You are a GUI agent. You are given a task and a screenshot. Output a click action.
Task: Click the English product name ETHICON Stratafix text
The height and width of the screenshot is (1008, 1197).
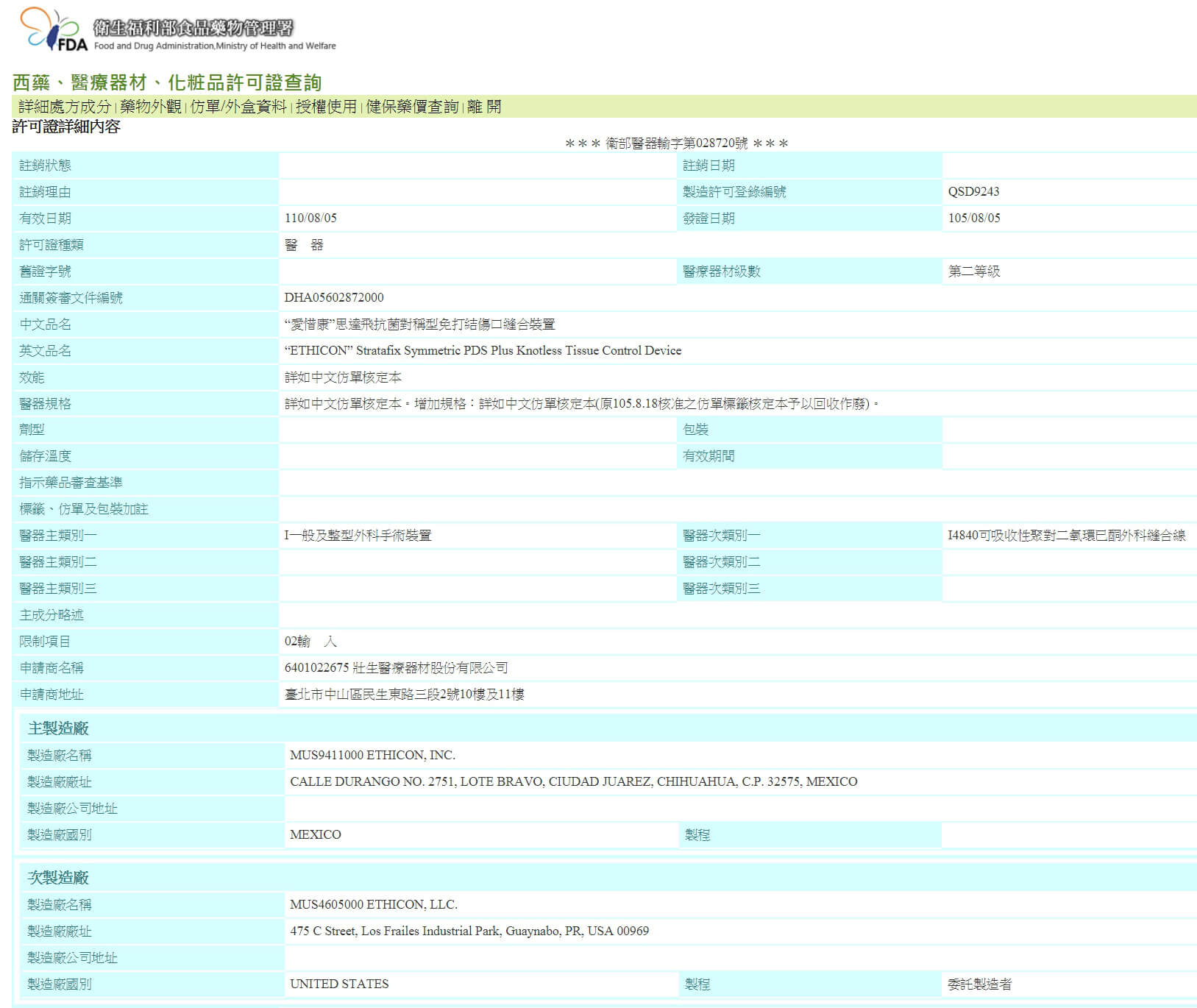[483, 350]
